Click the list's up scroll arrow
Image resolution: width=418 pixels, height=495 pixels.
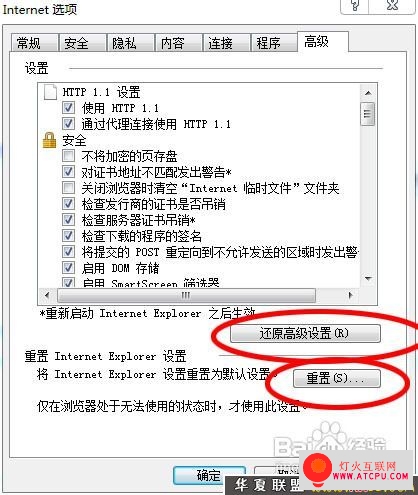click(368, 93)
